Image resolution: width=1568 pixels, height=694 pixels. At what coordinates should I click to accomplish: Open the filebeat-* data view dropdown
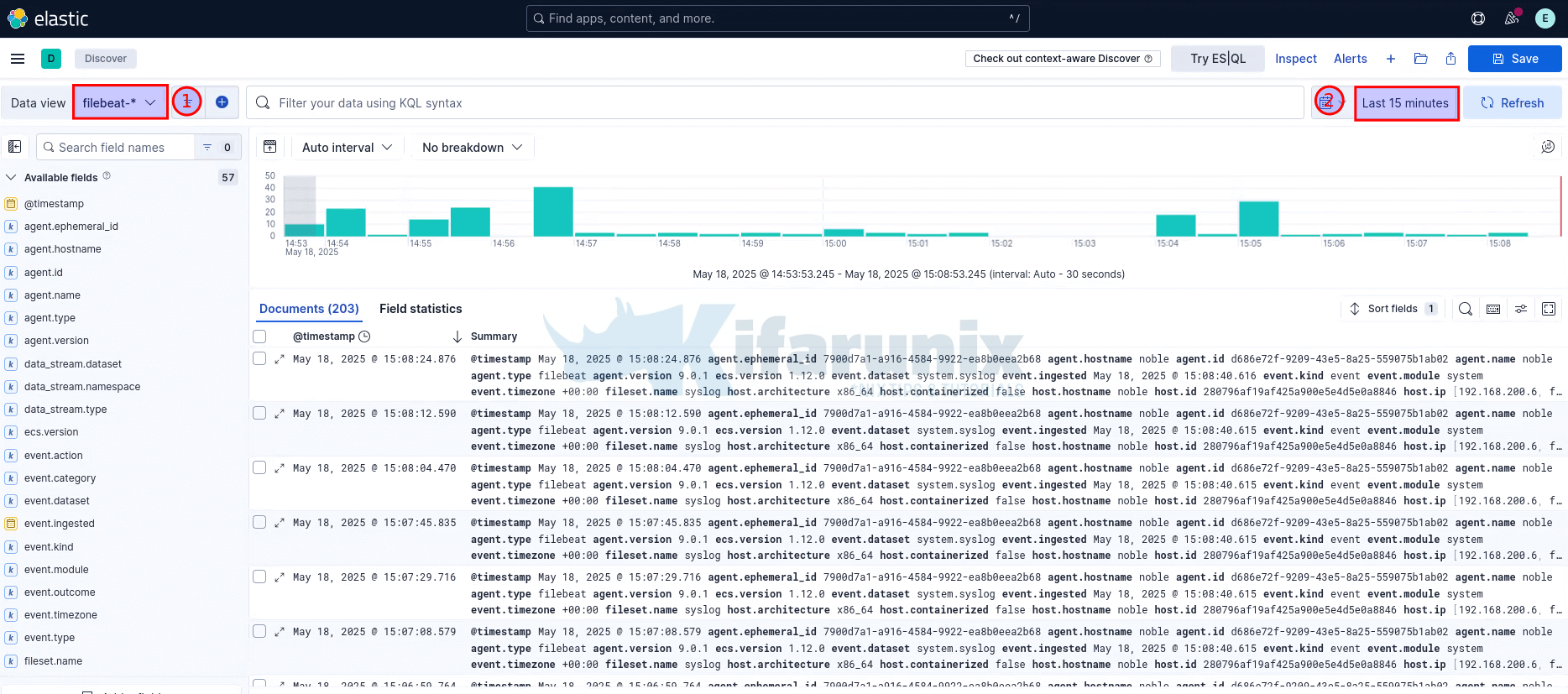click(x=120, y=102)
